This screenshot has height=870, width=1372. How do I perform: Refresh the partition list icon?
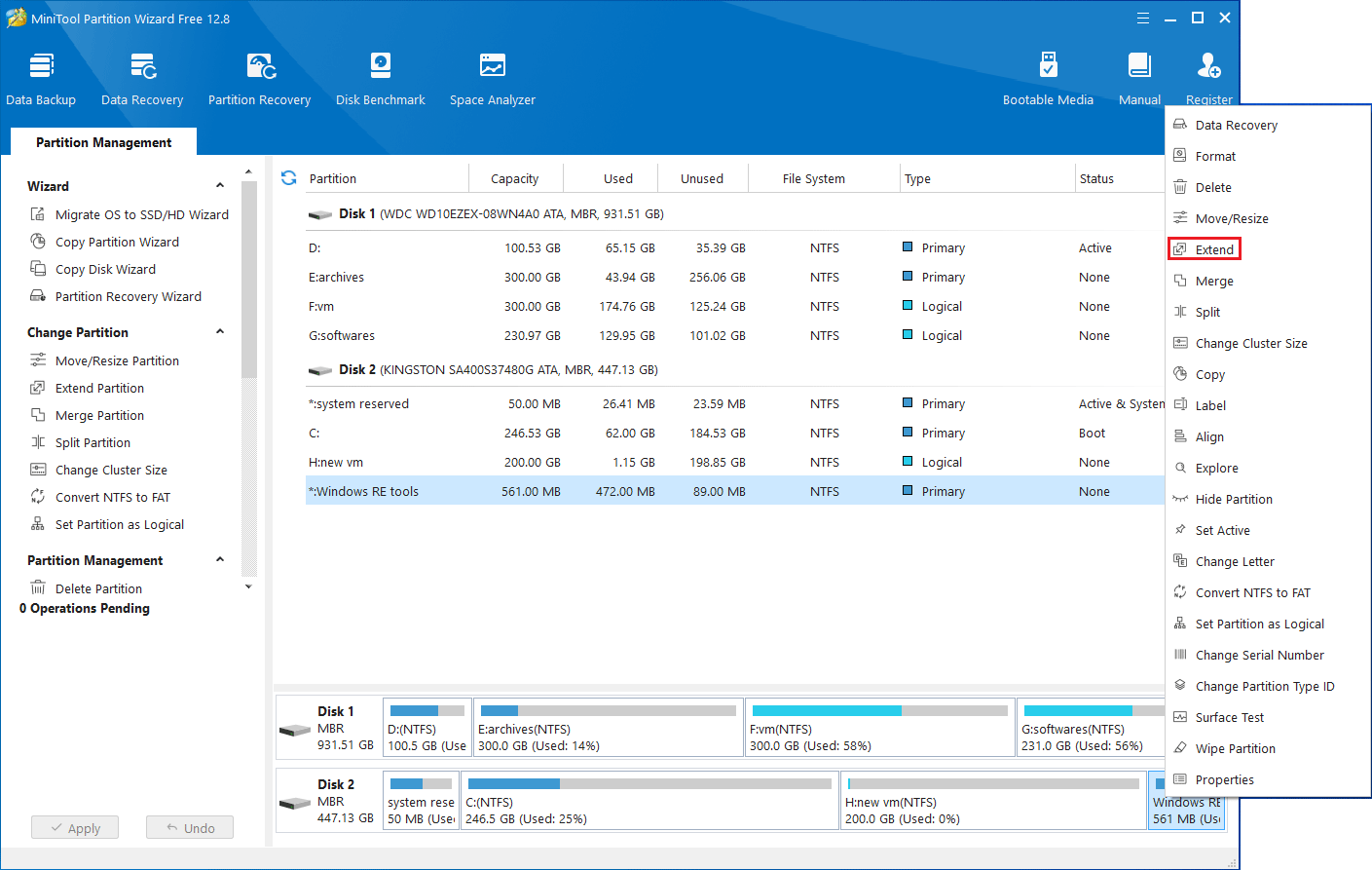click(288, 178)
